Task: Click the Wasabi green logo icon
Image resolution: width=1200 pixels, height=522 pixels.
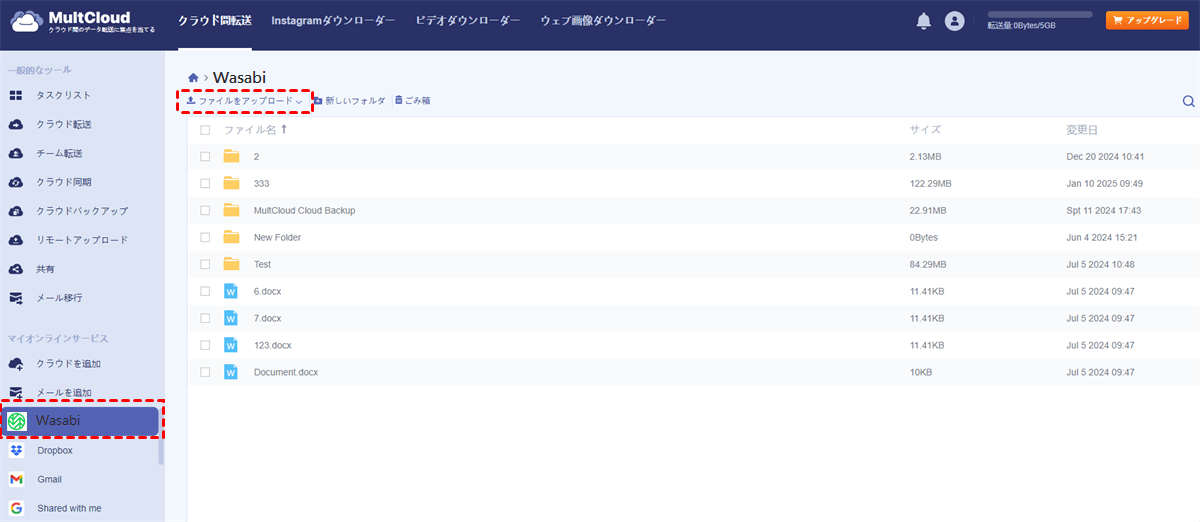Action: 17,422
